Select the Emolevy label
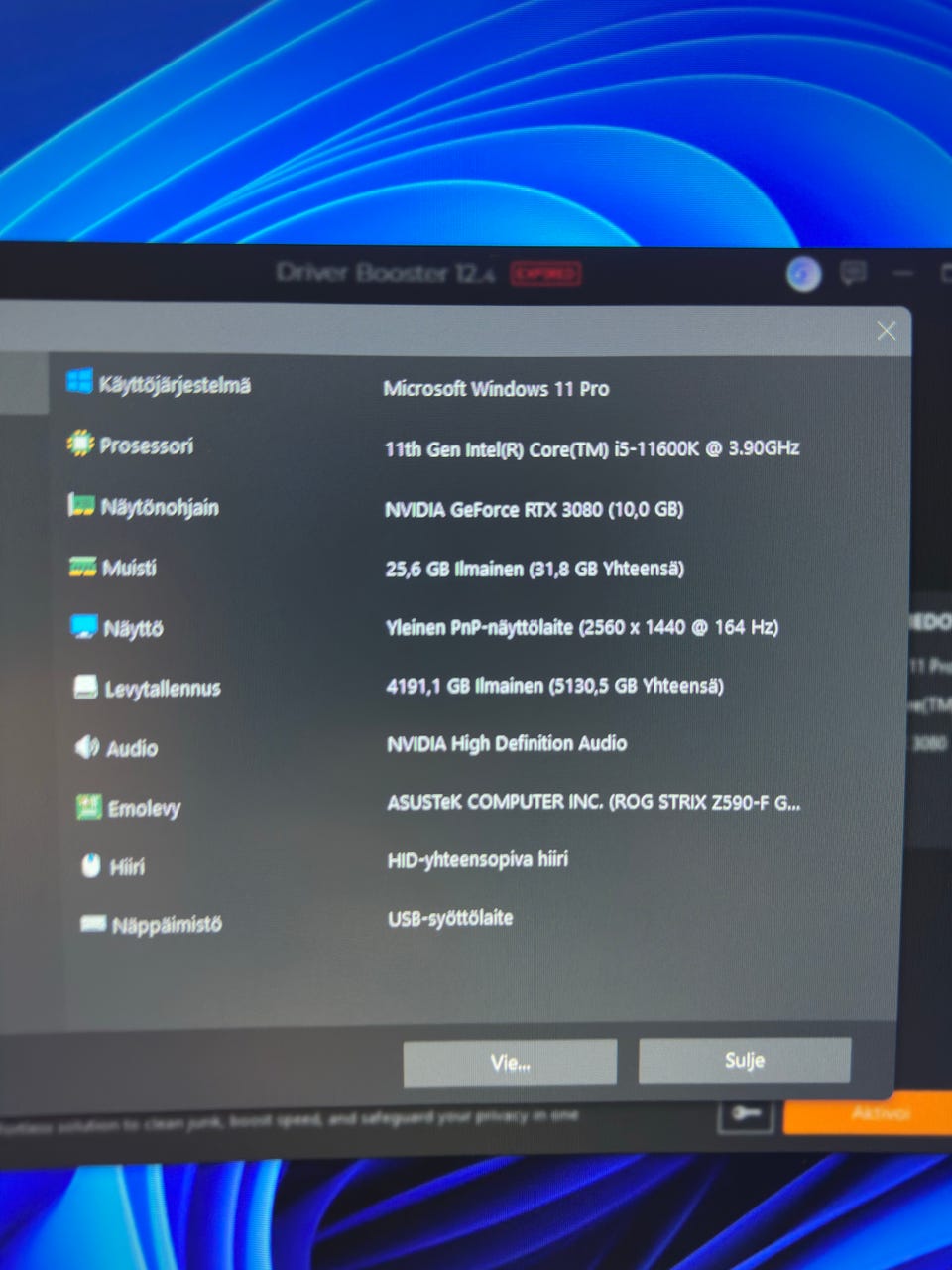Viewport: 952px width, 1270px height. [x=144, y=809]
